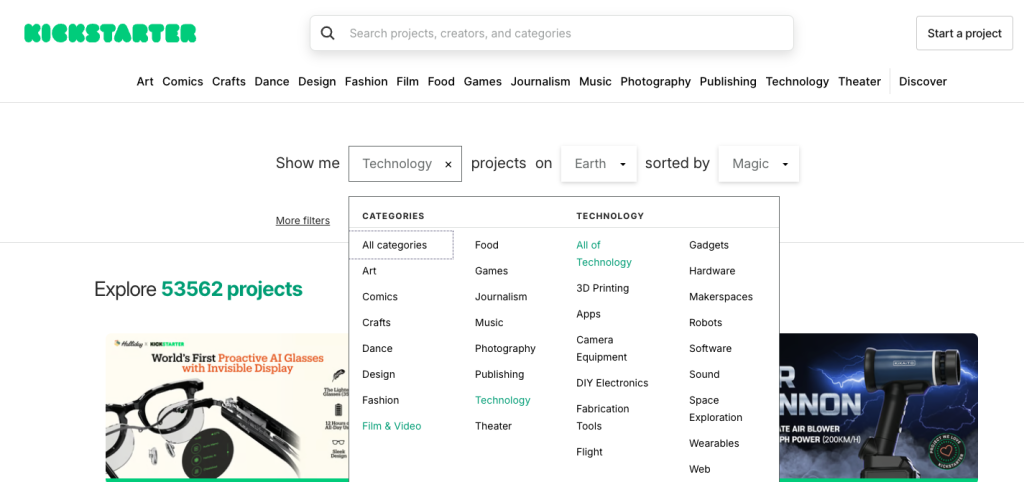
Task: Select Theater in the categories dropdown
Action: tap(493, 426)
